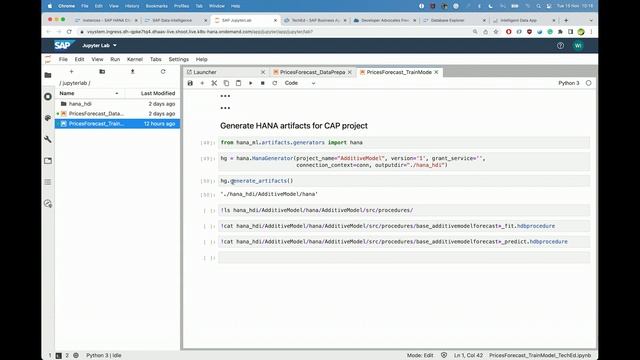Open the Kernel menu
640x360 pixels.
pyautogui.click(x=135, y=59)
